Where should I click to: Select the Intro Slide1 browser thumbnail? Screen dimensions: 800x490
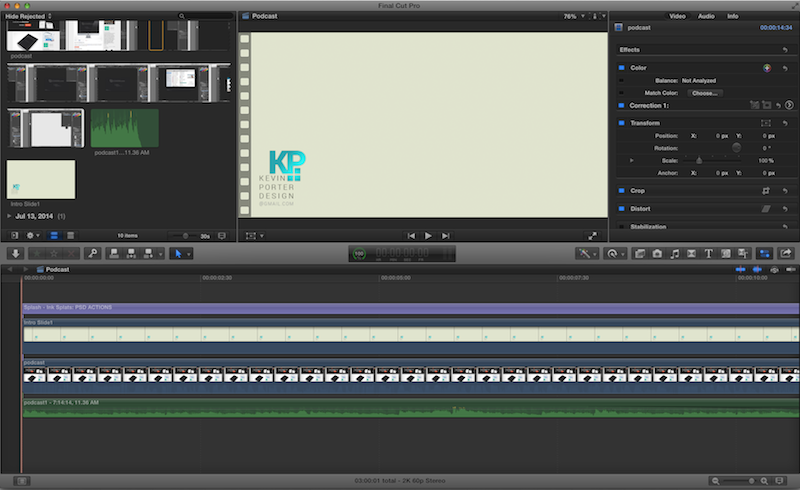pos(41,180)
